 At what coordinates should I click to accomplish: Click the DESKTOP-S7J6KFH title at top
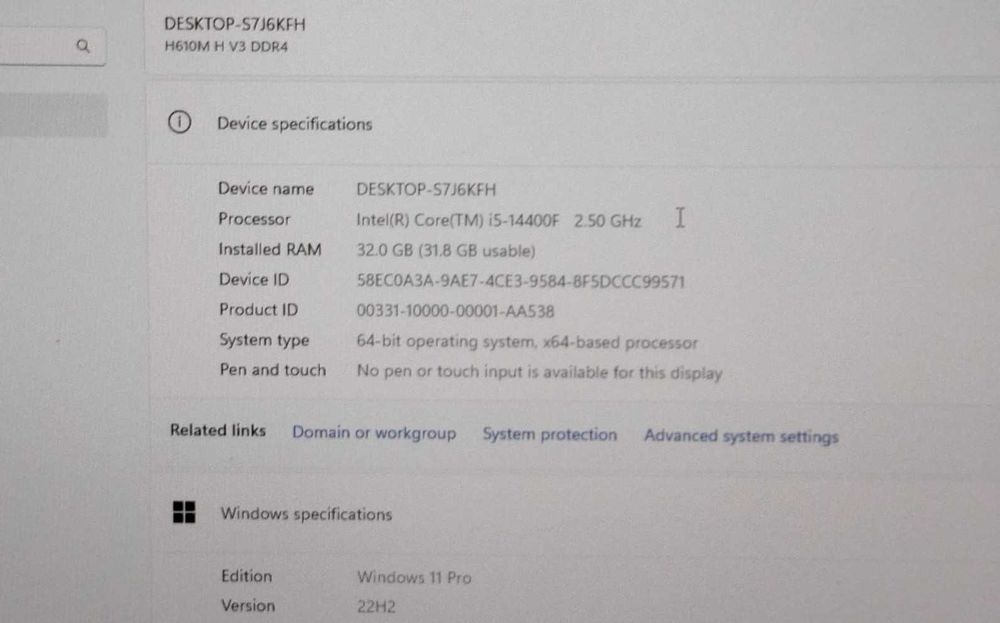[235, 24]
